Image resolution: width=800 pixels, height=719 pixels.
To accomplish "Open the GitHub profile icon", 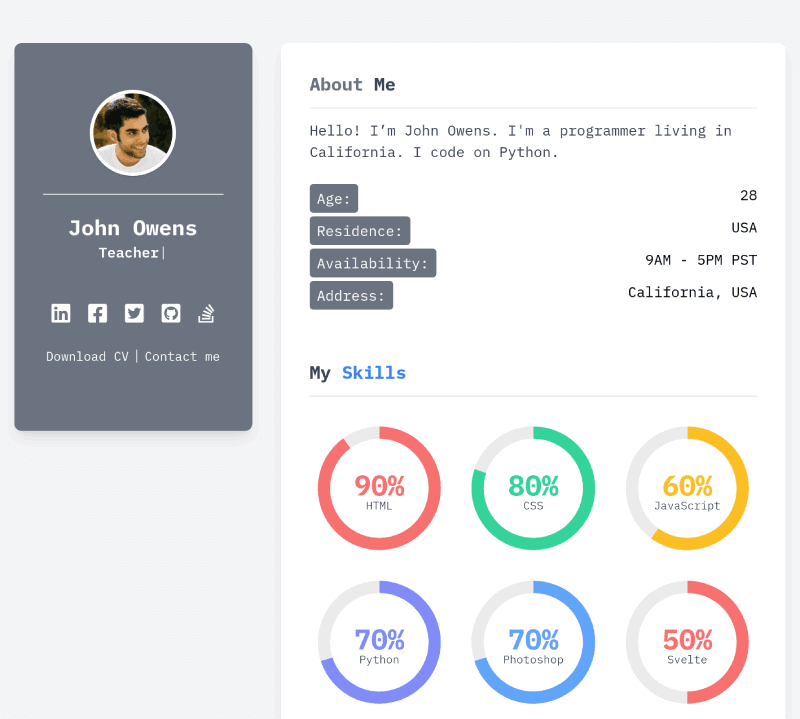I will (x=170, y=313).
